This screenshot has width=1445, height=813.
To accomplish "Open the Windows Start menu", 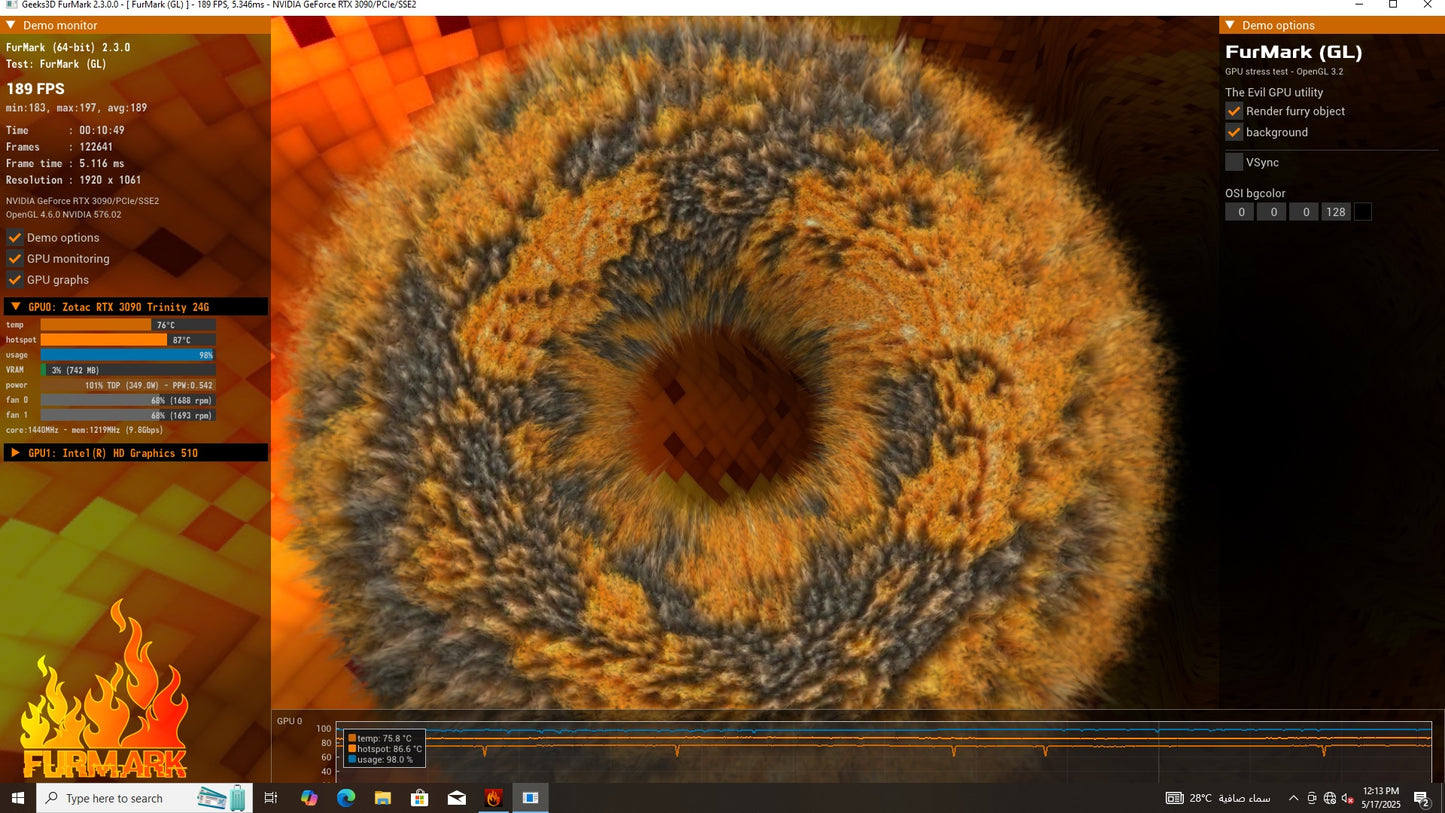I will (17, 798).
